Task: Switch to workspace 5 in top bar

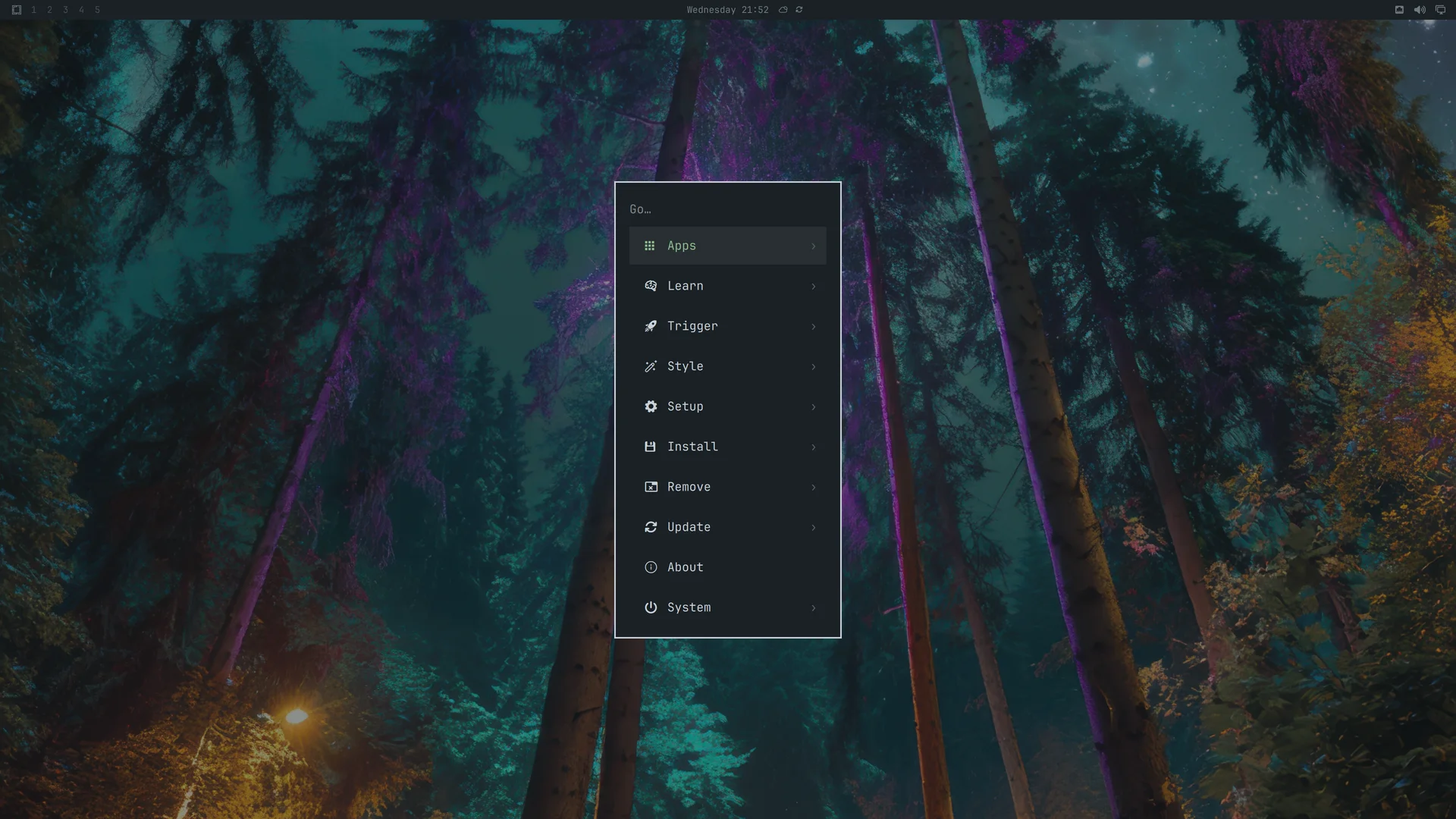Action: click(x=97, y=10)
